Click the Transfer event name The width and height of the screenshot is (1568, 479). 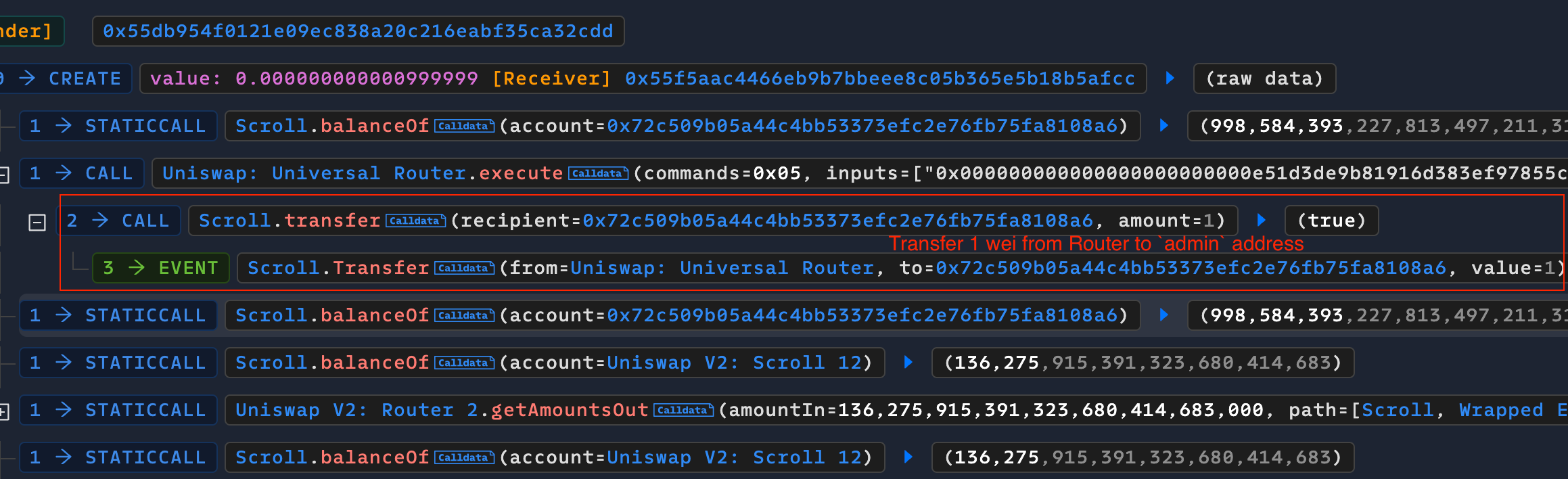tap(381, 268)
